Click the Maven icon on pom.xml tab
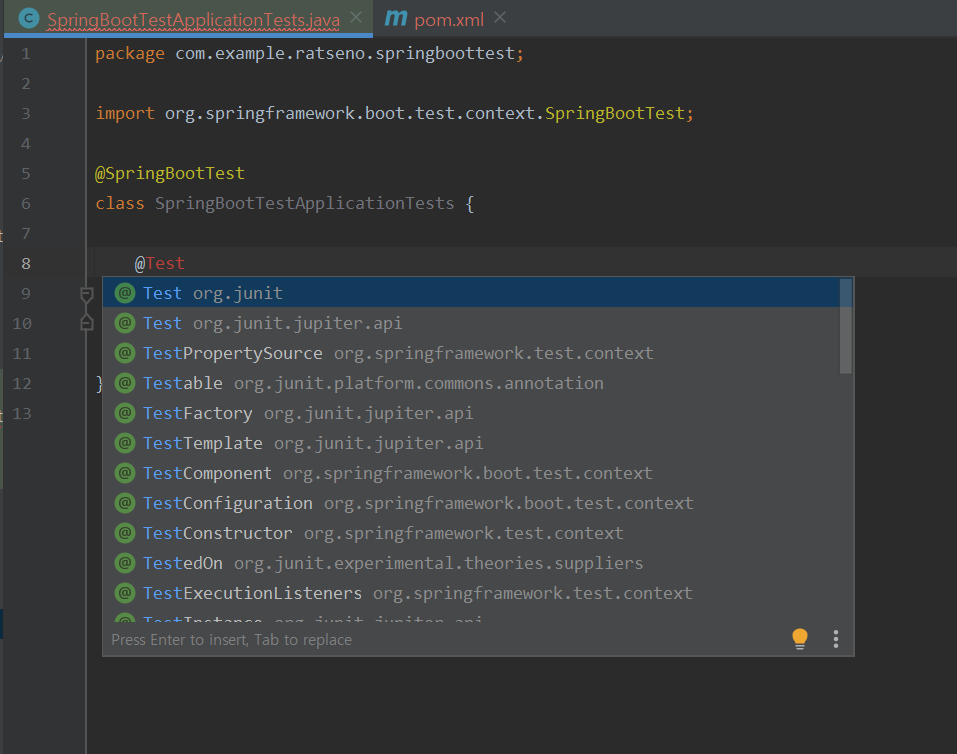Screen dimensions: 957x754 pos(395,18)
